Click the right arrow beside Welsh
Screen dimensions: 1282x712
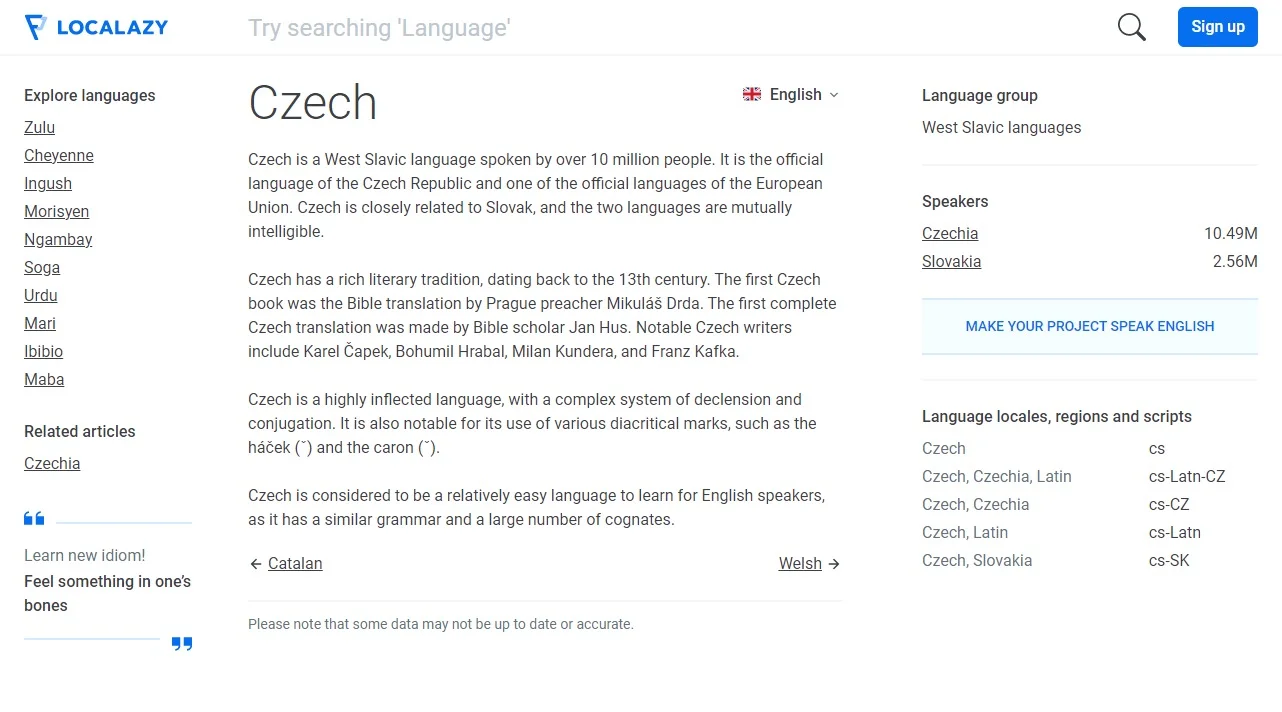coord(834,564)
